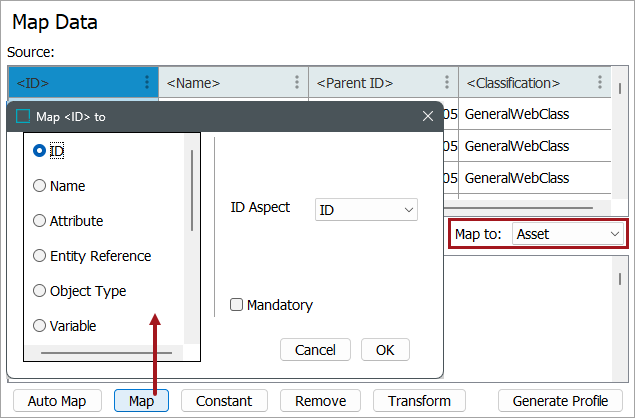635x418 pixels.
Task: Click the first GeneralWebClass cell
Action: 535,114
